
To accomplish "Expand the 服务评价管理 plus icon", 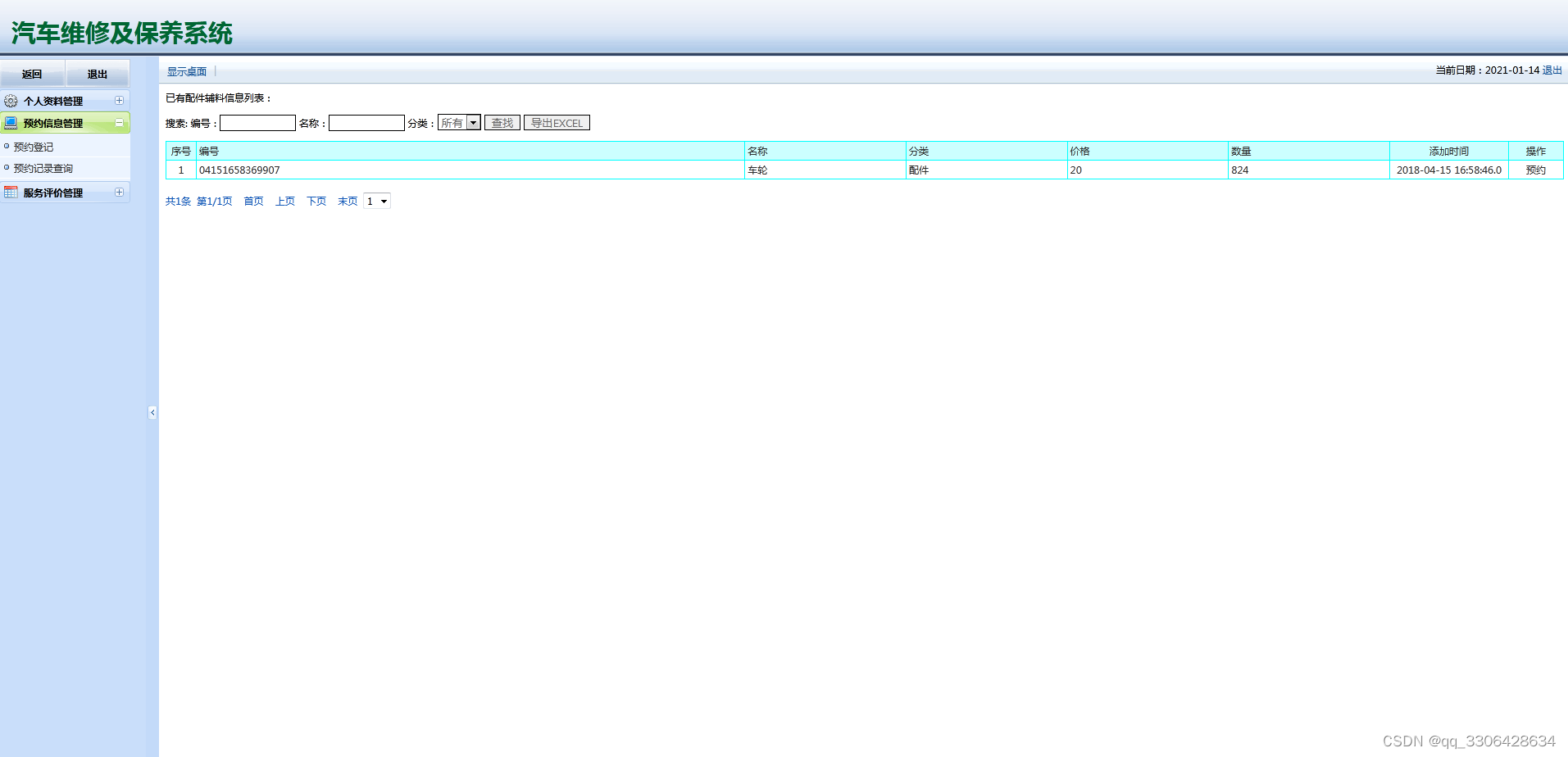I will point(119,193).
